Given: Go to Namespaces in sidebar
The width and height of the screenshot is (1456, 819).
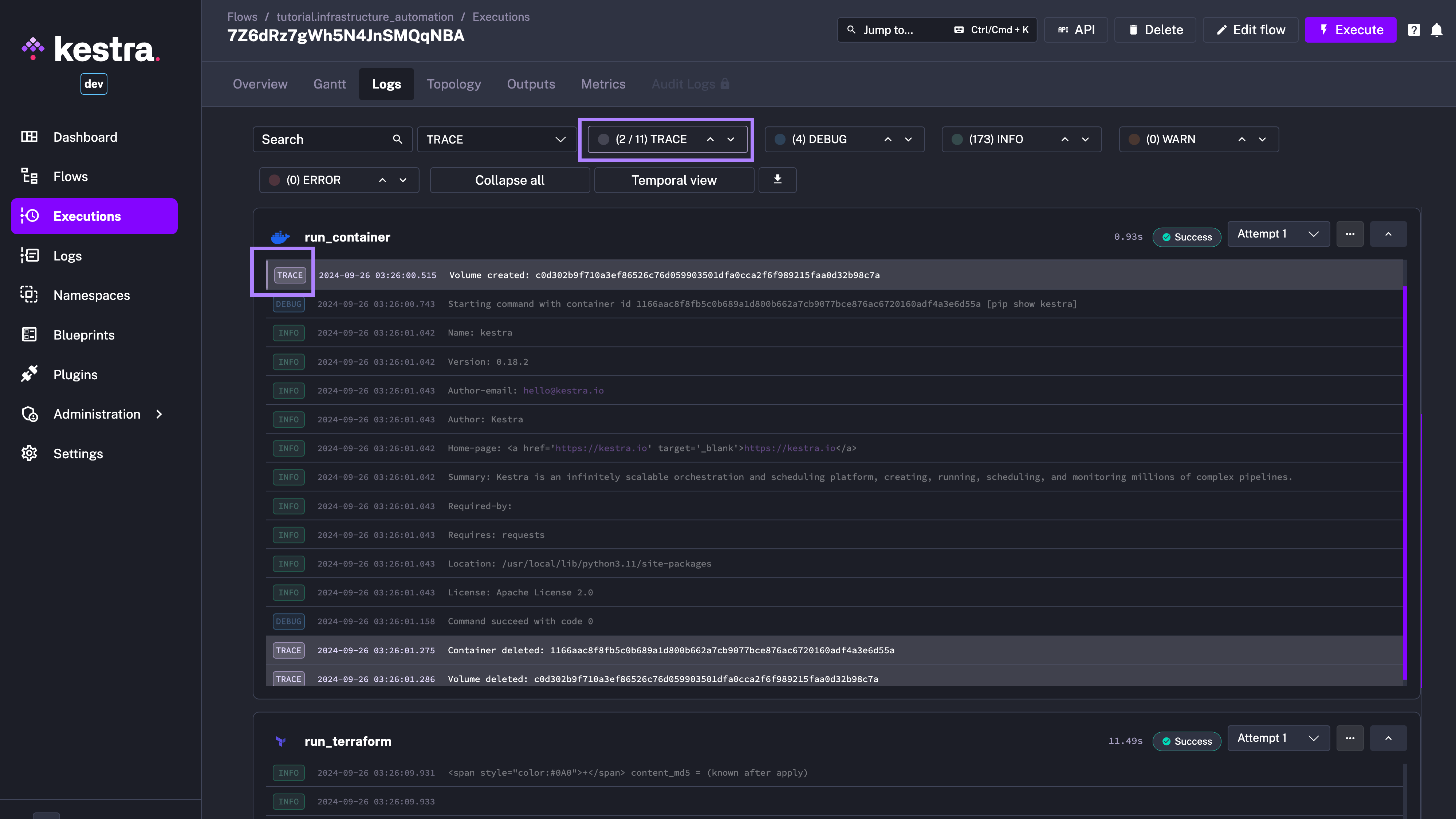Looking at the screenshot, I should [91, 295].
